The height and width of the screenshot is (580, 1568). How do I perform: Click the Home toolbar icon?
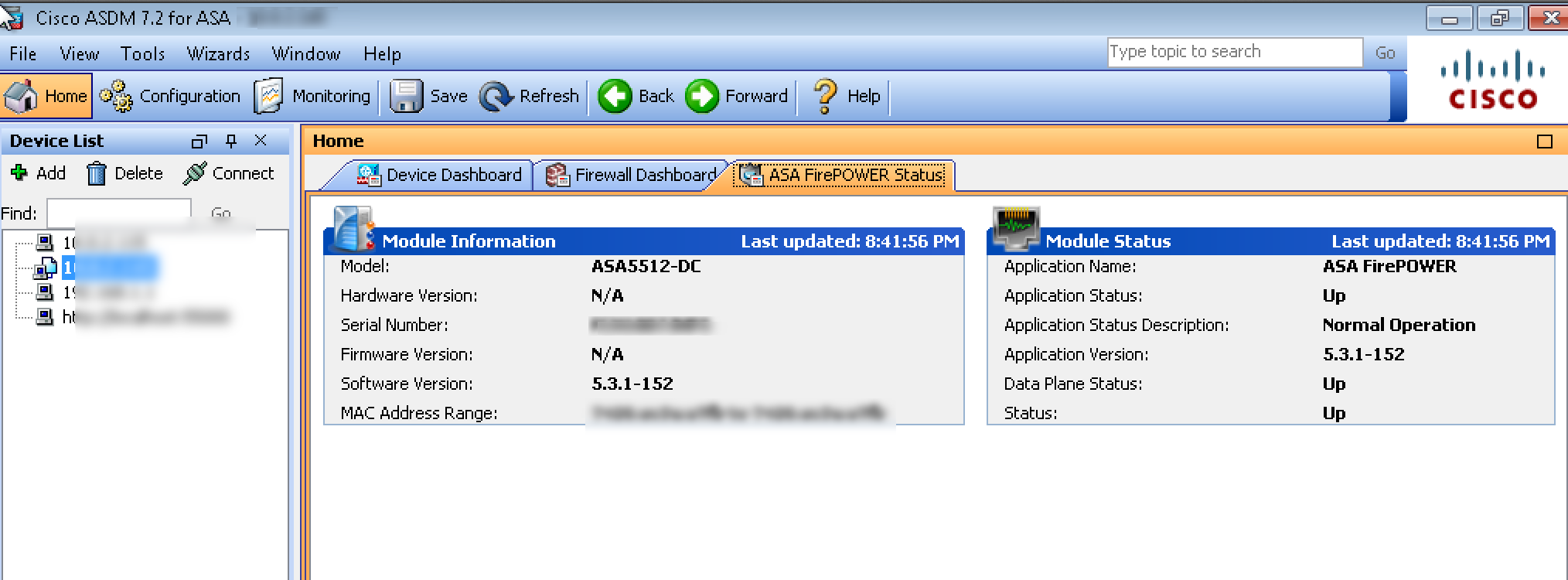pyautogui.click(x=21, y=96)
